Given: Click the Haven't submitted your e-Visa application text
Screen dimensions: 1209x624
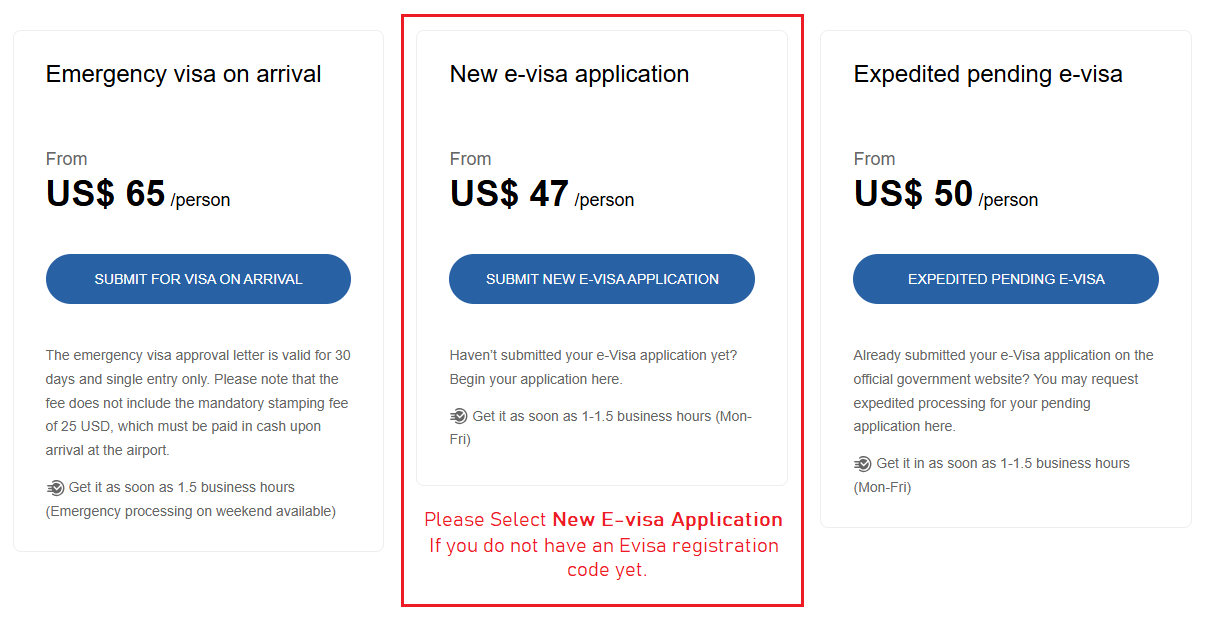Looking at the screenshot, I should (593, 367).
